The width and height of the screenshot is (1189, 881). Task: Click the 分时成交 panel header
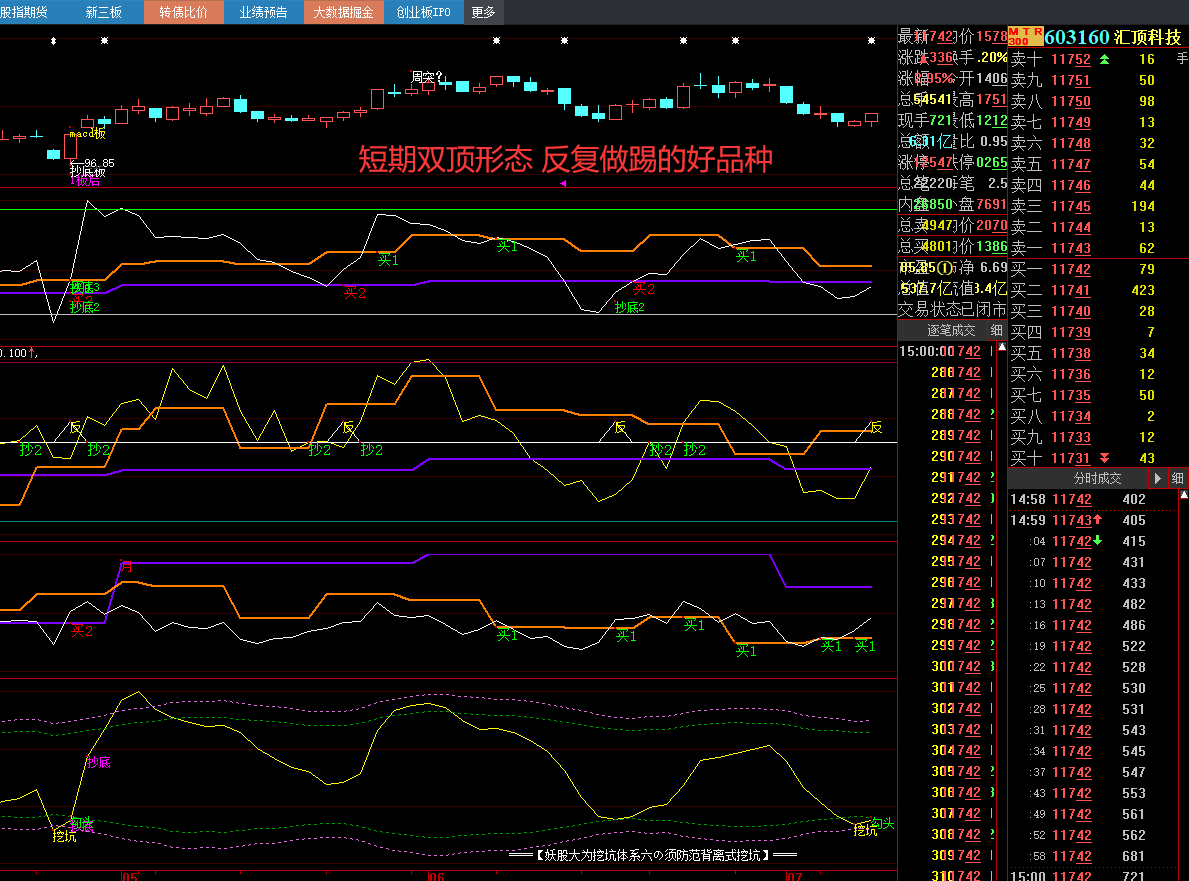(x=1096, y=478)
